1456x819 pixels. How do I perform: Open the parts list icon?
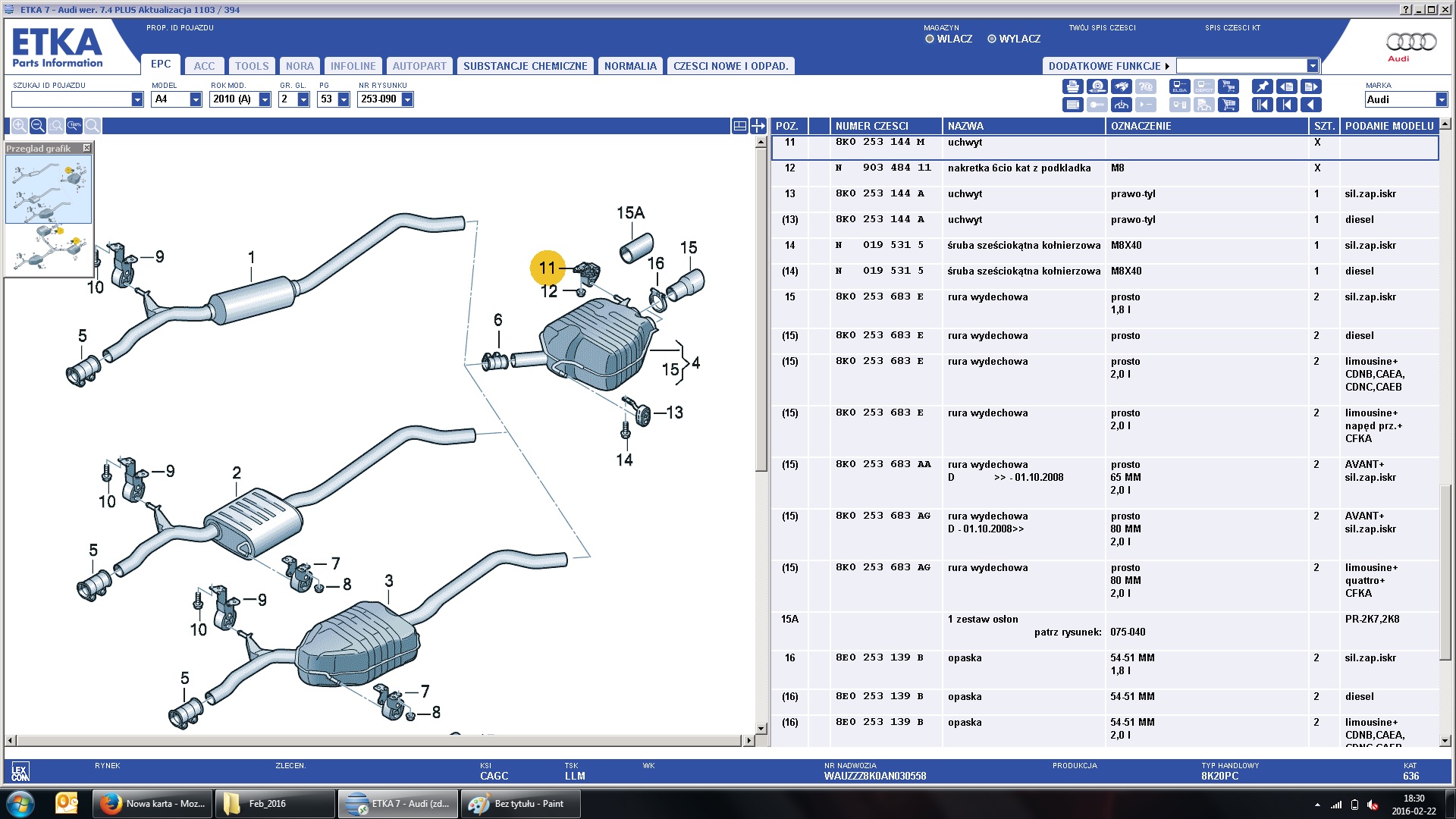1072,105
